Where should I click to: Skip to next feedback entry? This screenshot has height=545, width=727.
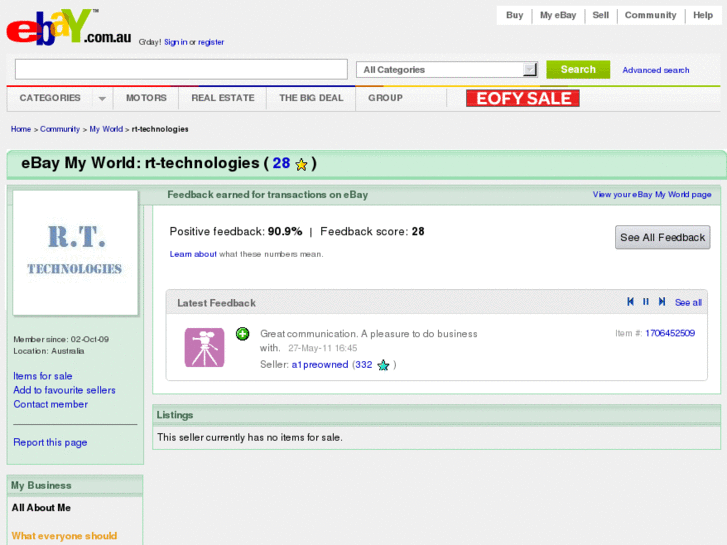tap(662, 301)
